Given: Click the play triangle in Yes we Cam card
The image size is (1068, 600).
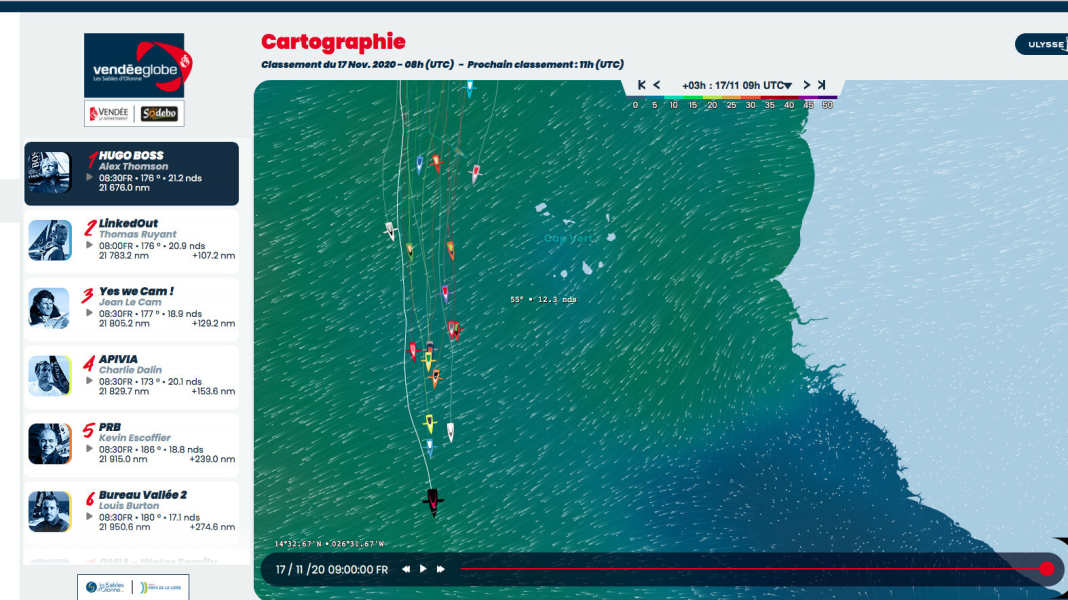Looking at the screenshot, I should coord(89,313).
